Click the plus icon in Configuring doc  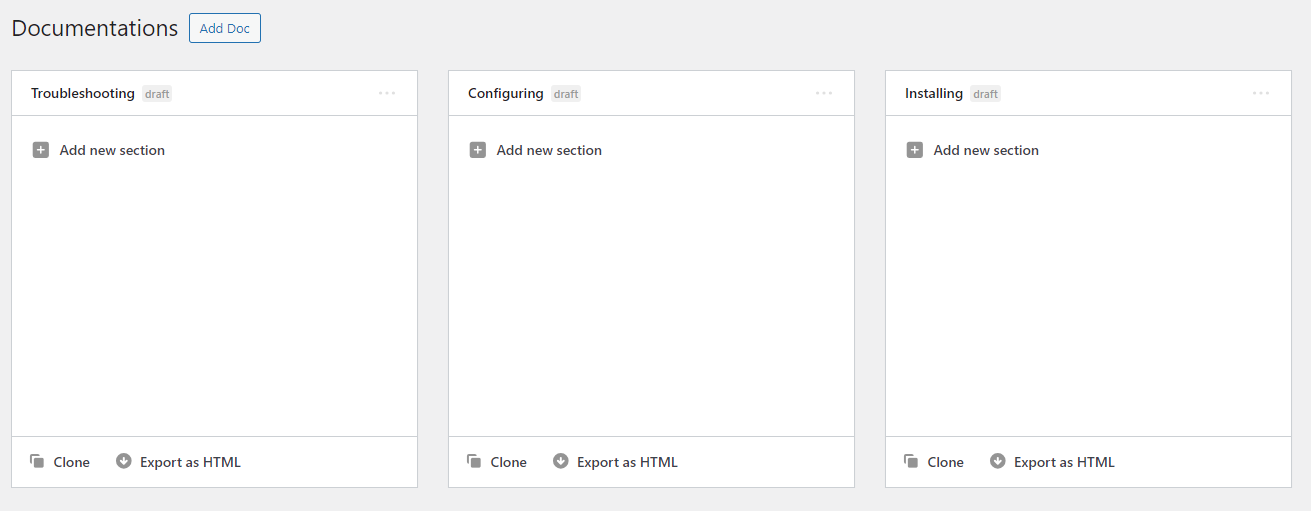pos(478,150)
